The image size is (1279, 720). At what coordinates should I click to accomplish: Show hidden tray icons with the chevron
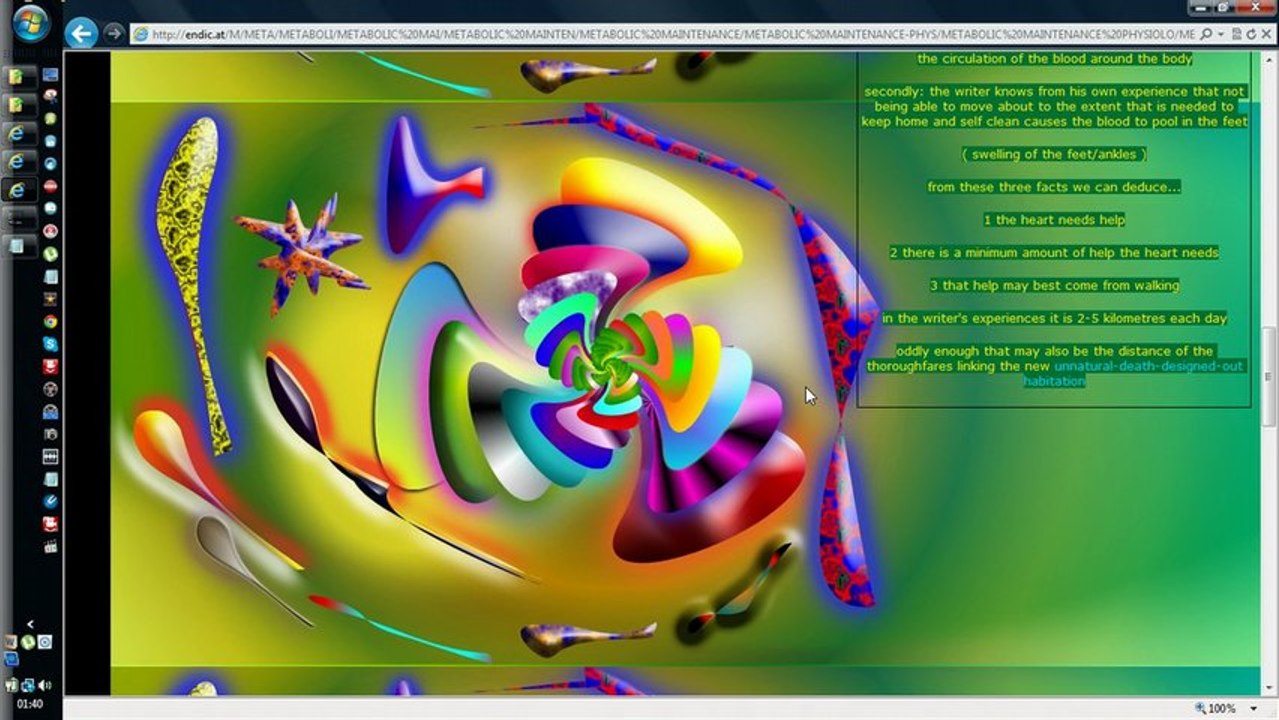tap(30, 624)
